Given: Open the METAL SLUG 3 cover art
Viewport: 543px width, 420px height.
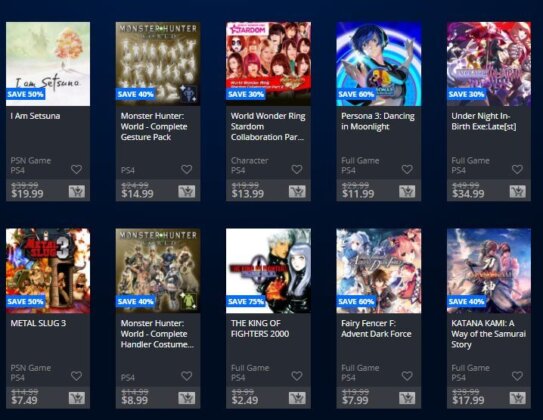Looking at the screenshot, I should (x=48, y=271).
